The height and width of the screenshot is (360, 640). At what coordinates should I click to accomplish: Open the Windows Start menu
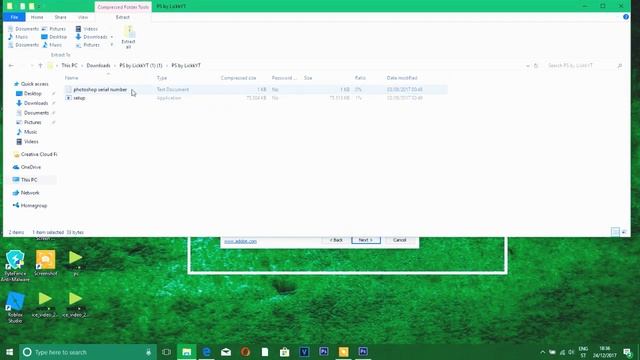point(9,352)
